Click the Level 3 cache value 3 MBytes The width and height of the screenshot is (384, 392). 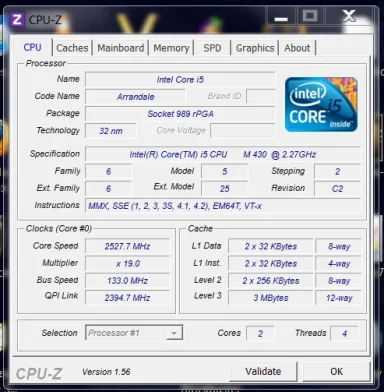[x=271, y=298]
